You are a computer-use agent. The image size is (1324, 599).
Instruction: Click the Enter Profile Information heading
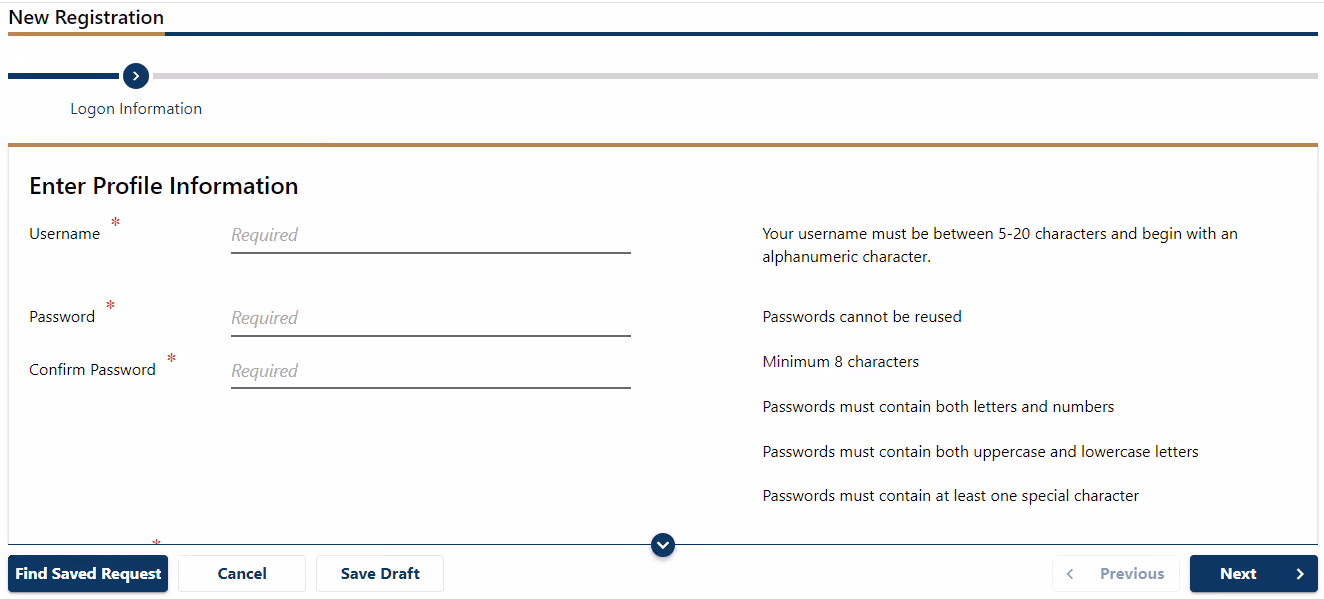(x=164, y=186)
